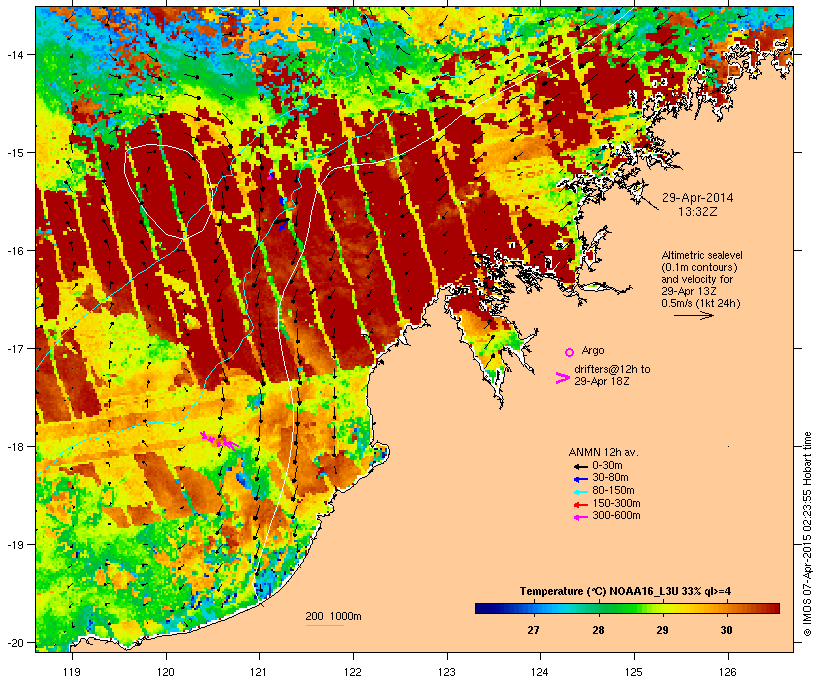Click the magenta 300-600m arrow in legend
The height and width of the screenshot is (680, 820).
[580, 517]
